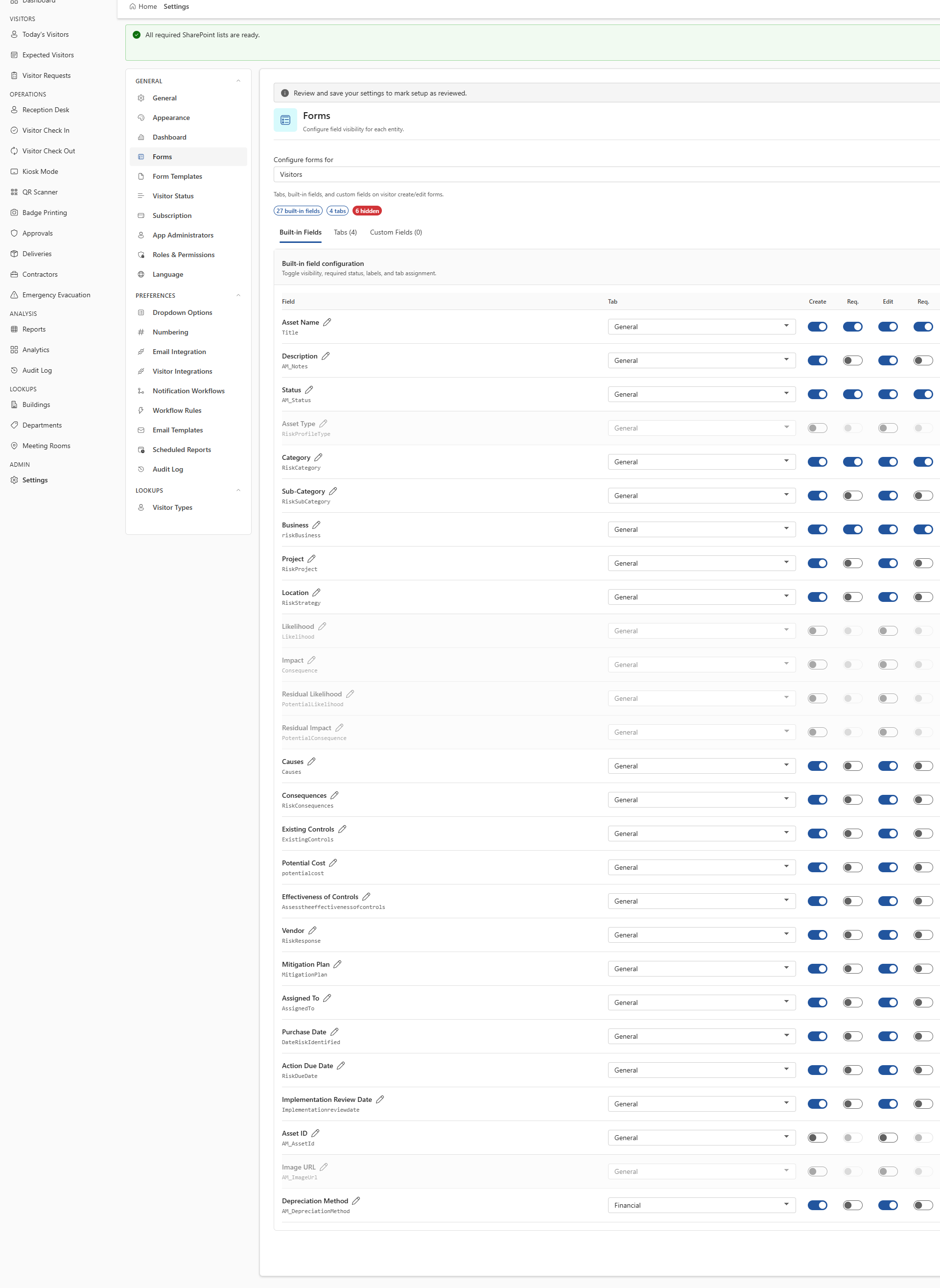Open Tab dropdown for Asset Name

(702, 327)
